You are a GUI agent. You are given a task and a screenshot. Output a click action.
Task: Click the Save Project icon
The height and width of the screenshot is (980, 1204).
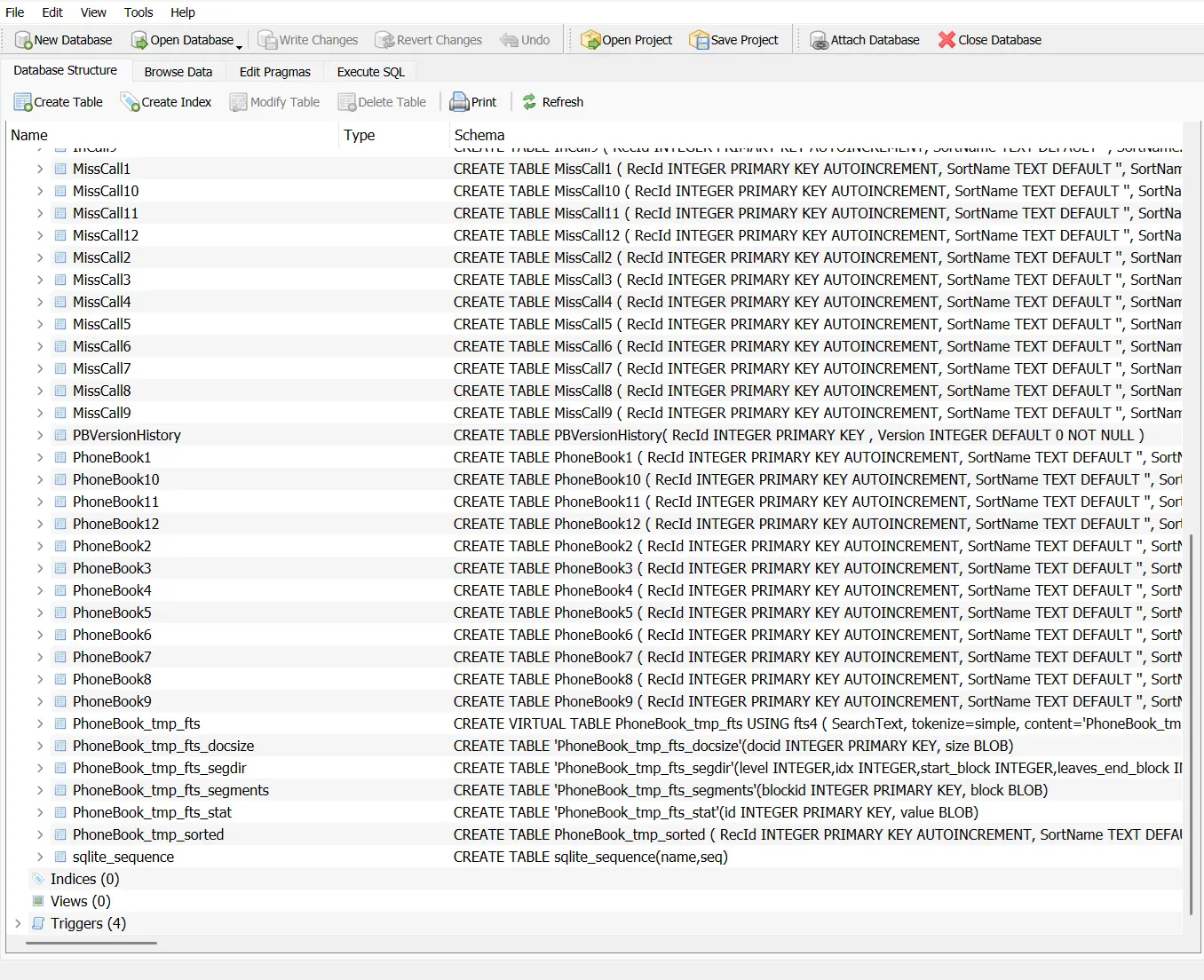click(x=699, y=41)
